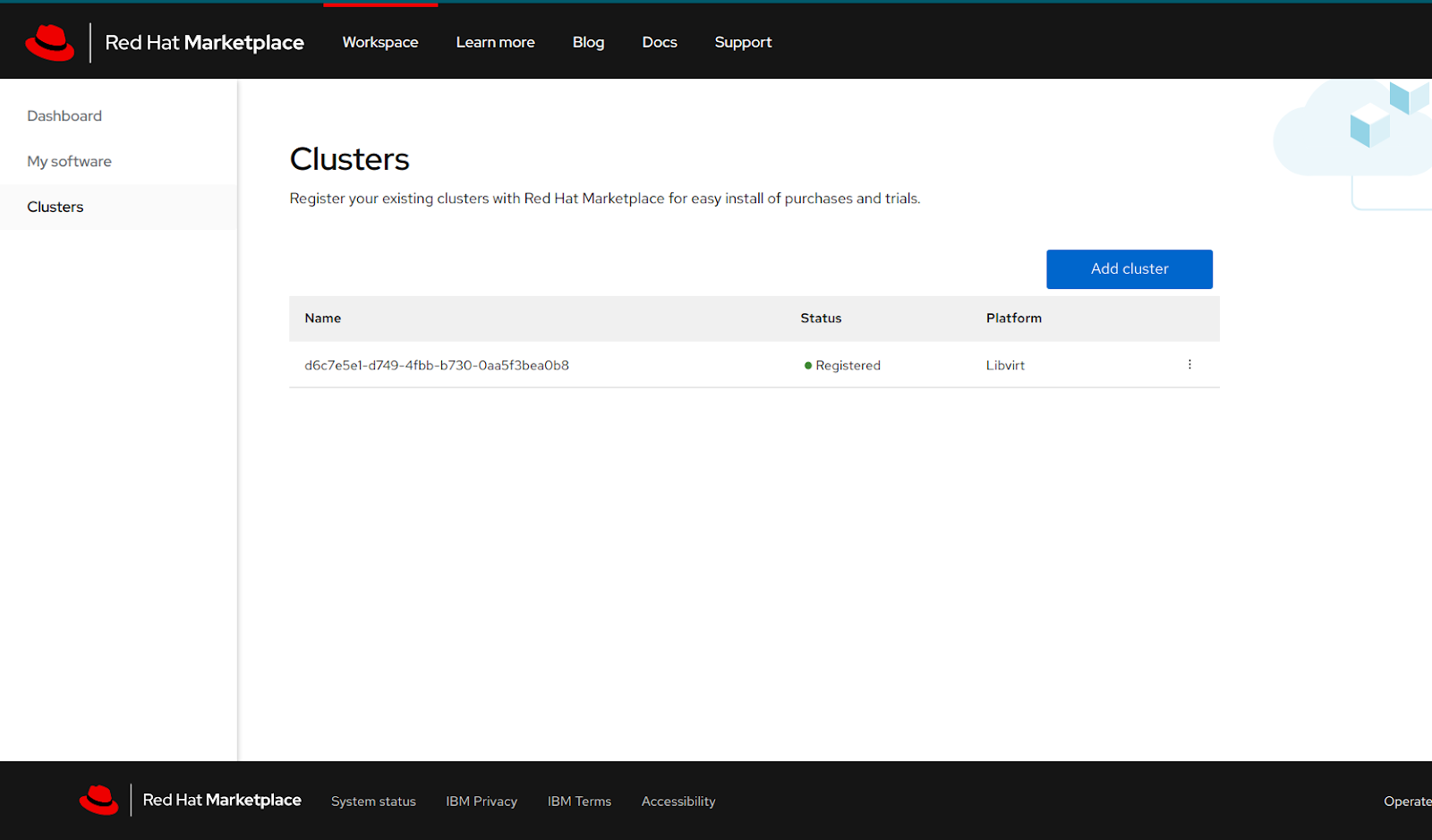Go to My software in sidebar
1432x840 pixels.
[x=69, y=161]
